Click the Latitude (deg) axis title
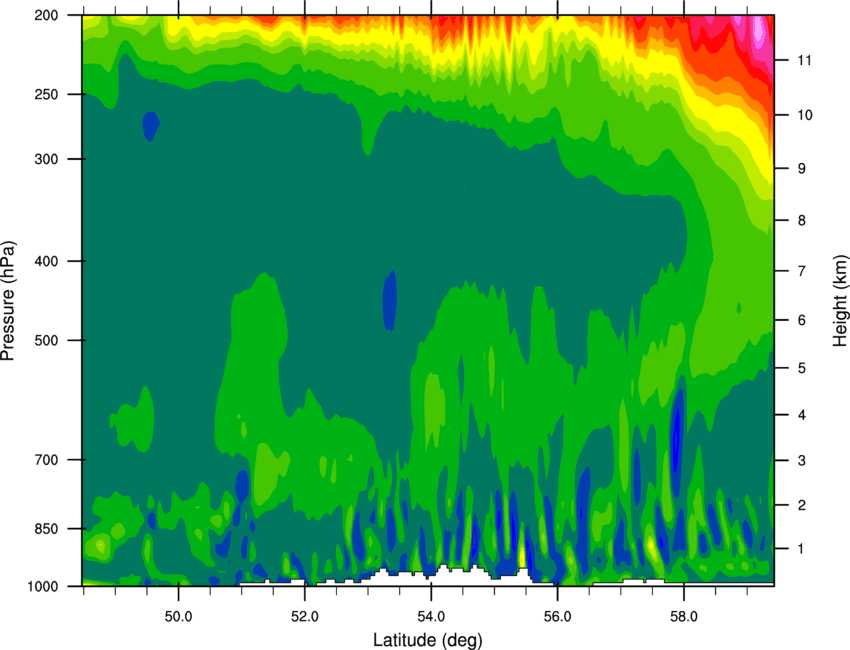This screenshot has height=650, width=850. tap(428, 640)
